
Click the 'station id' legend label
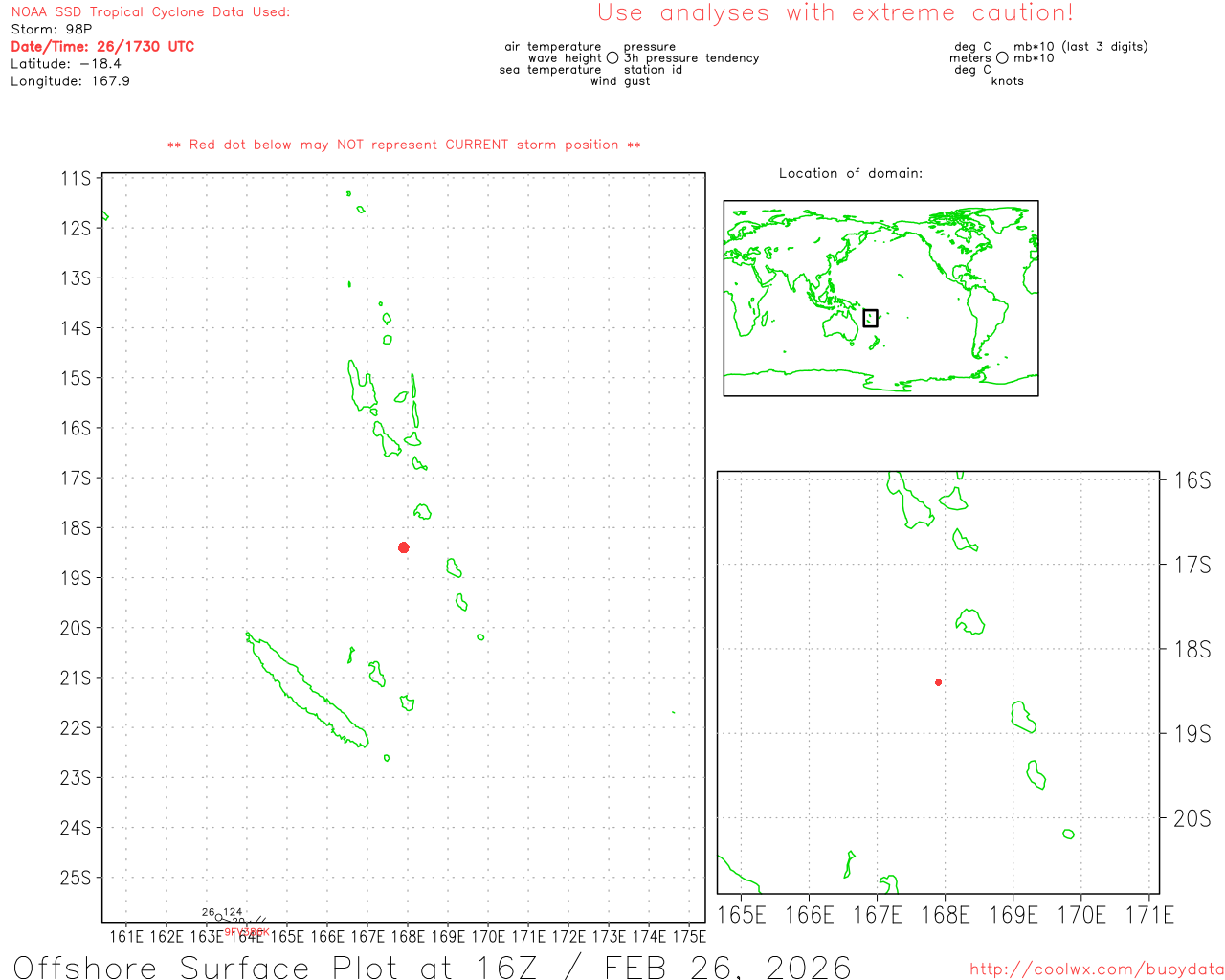point(653,70)
